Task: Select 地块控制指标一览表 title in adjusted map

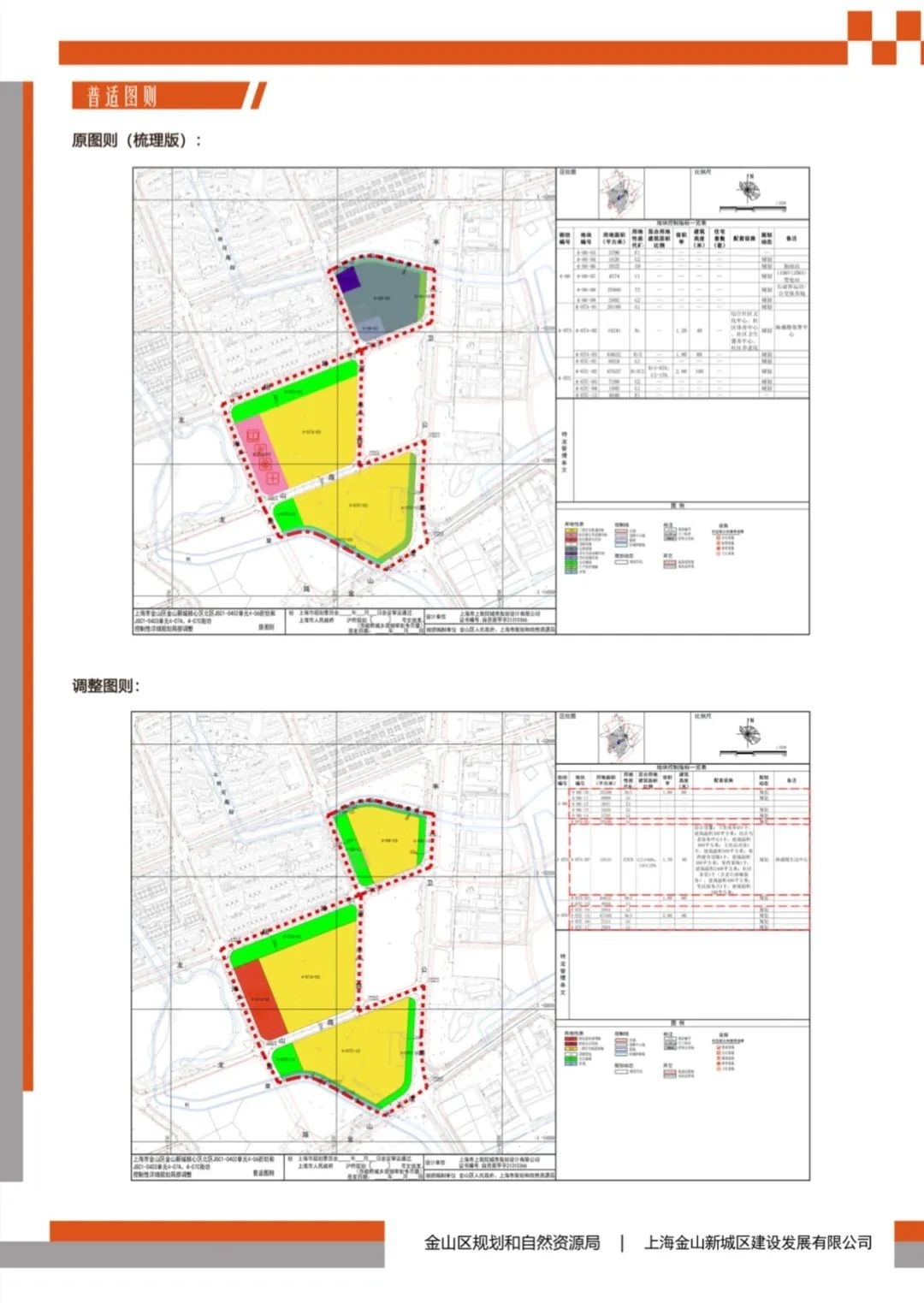Action: 682,767
